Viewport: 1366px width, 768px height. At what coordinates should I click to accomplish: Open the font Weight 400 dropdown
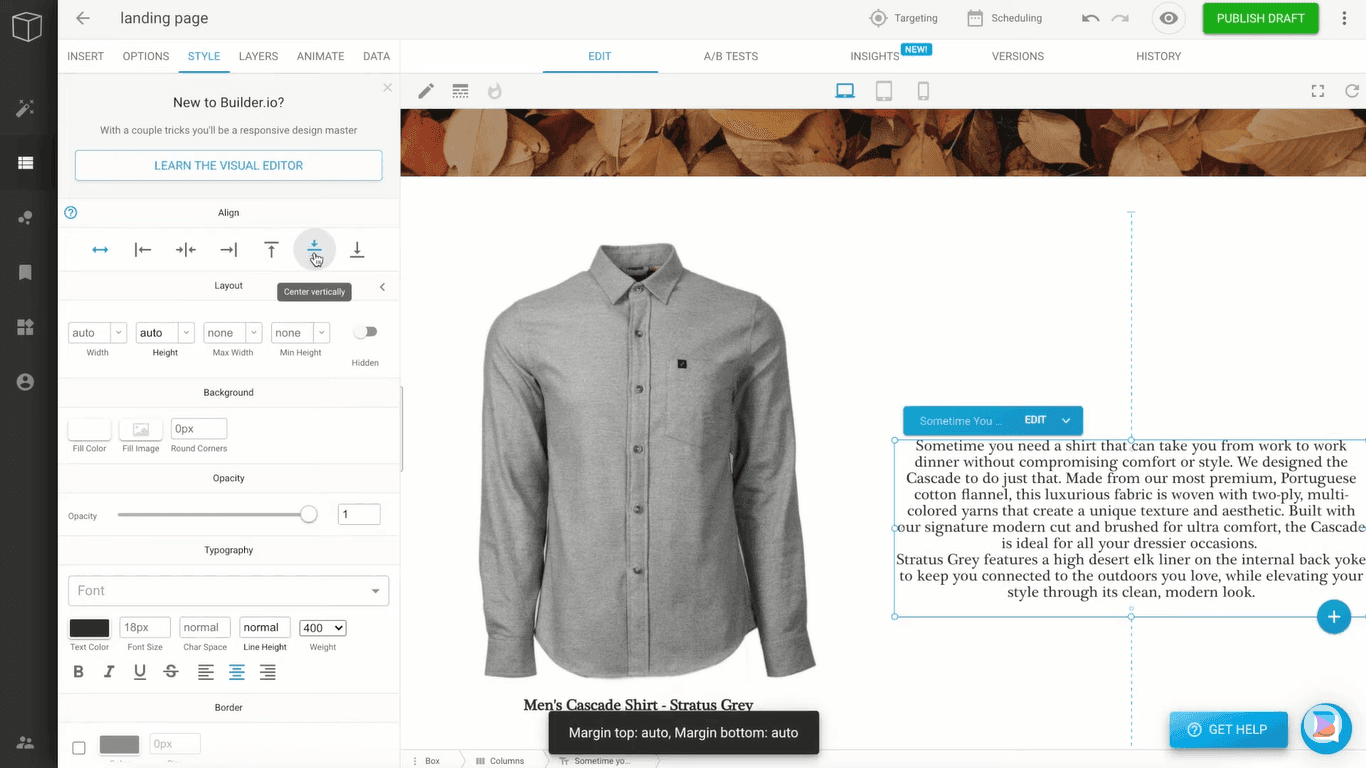pyautogui.click(x=322, y=628)
